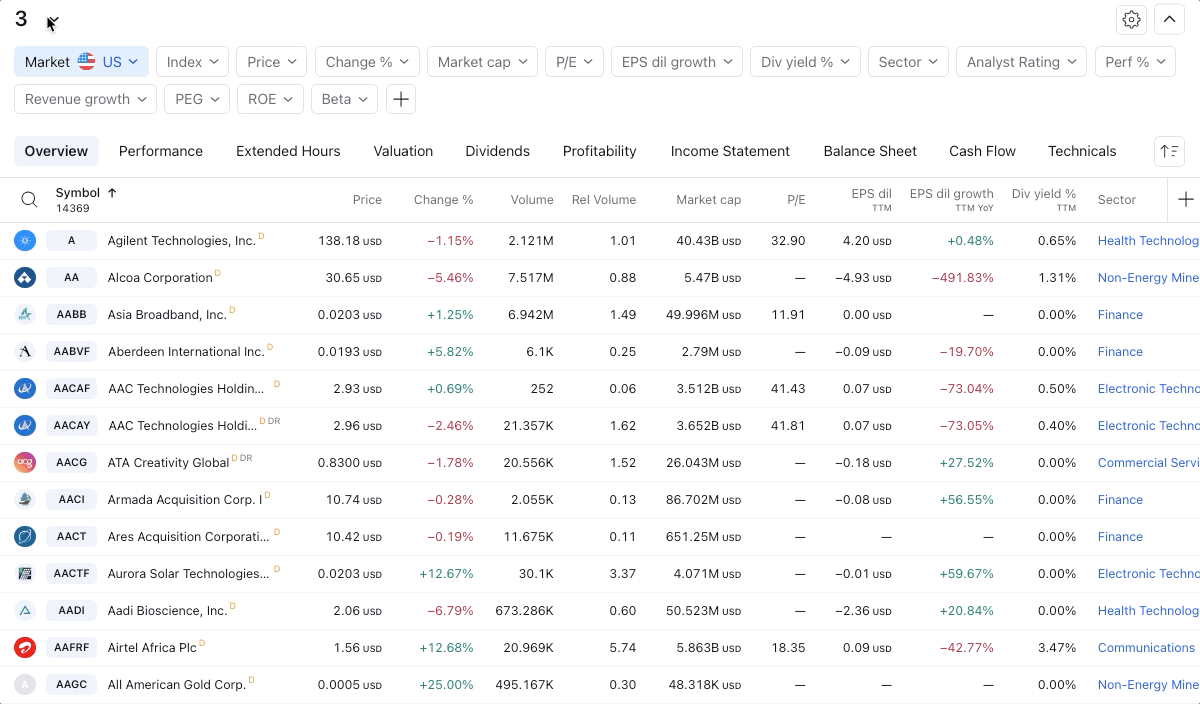The image size is (1200, 704).
Task: Click the Airtel Africa red logo
Action: 25,648
